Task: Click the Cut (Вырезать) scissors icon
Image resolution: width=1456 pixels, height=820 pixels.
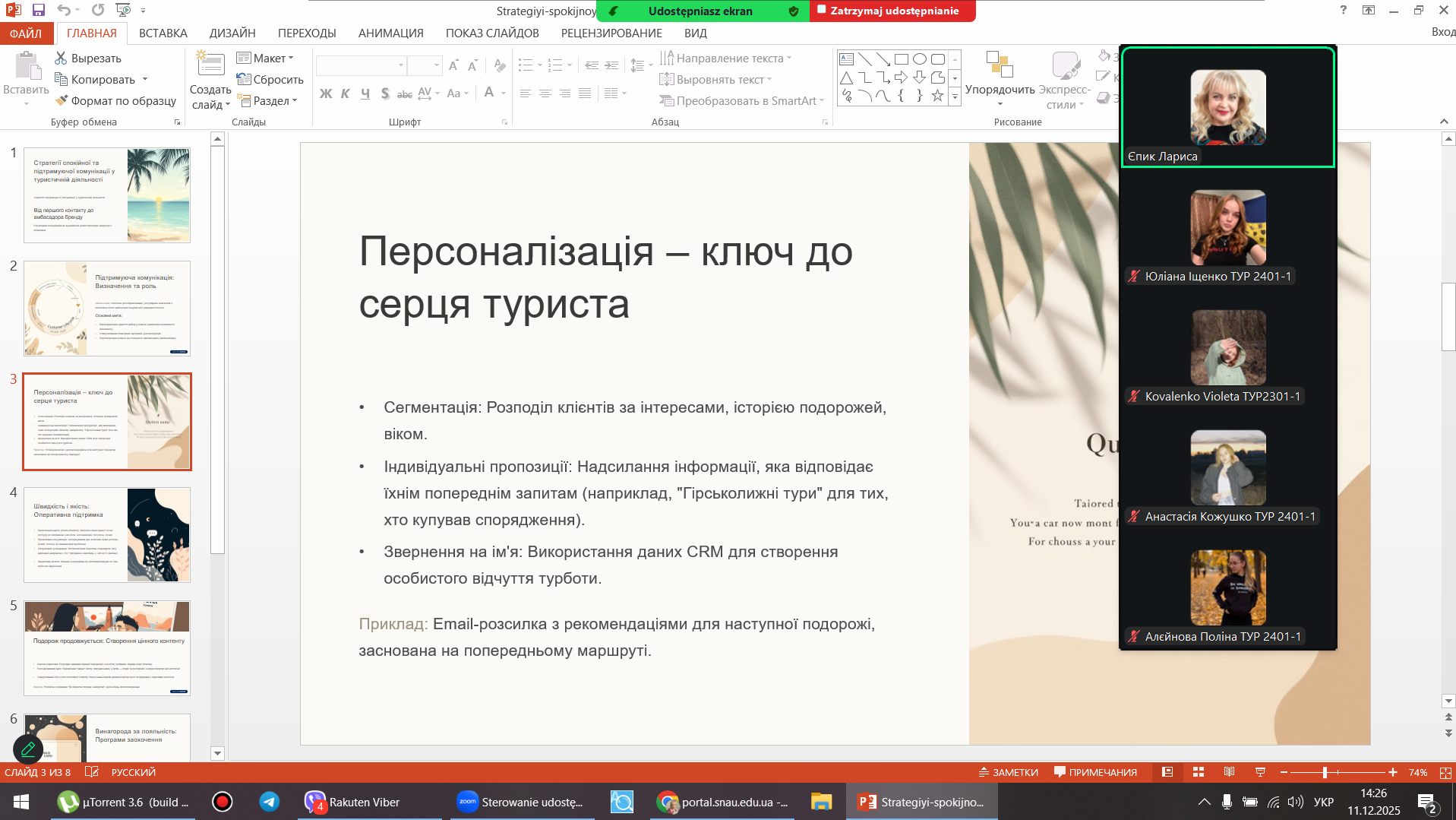Action: tap(62, 59)
